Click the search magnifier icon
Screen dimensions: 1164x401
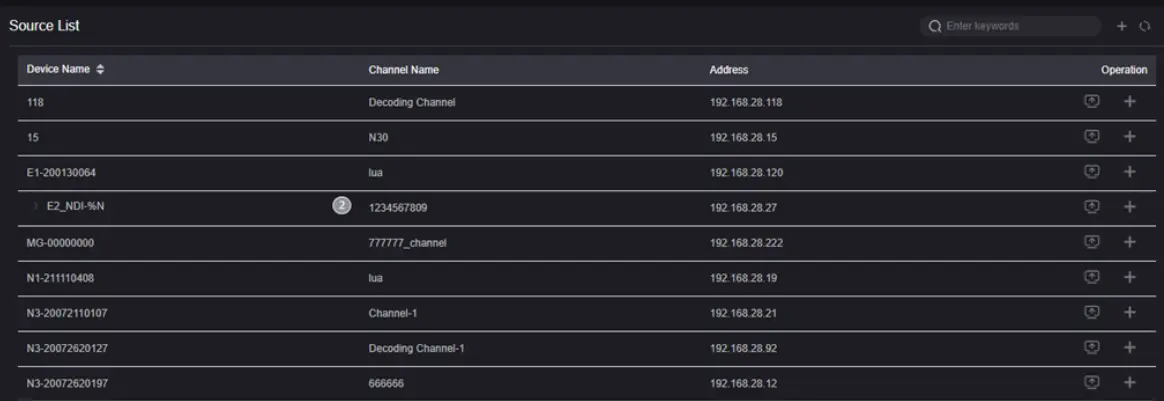935,26
